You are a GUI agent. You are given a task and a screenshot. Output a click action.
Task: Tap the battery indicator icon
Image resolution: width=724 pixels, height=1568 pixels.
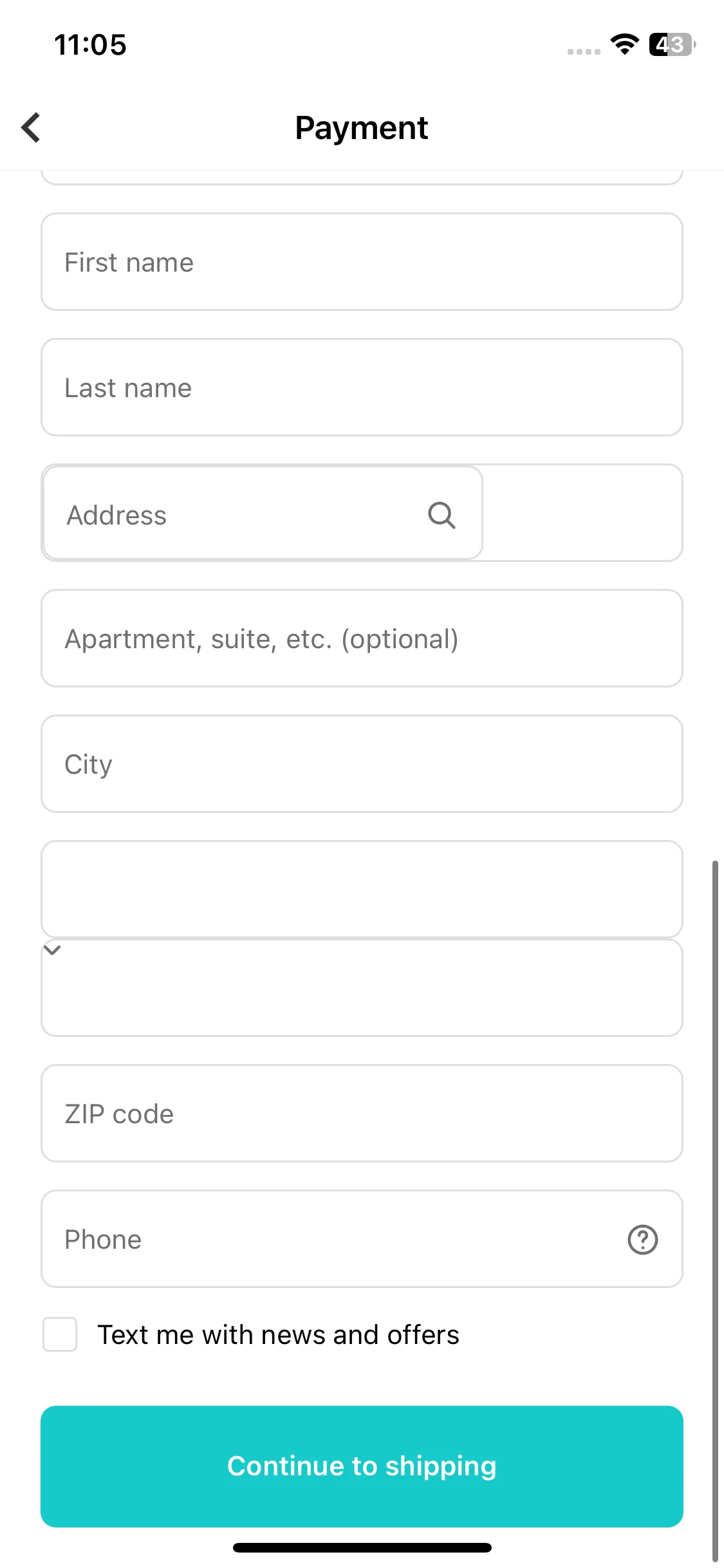672,44
